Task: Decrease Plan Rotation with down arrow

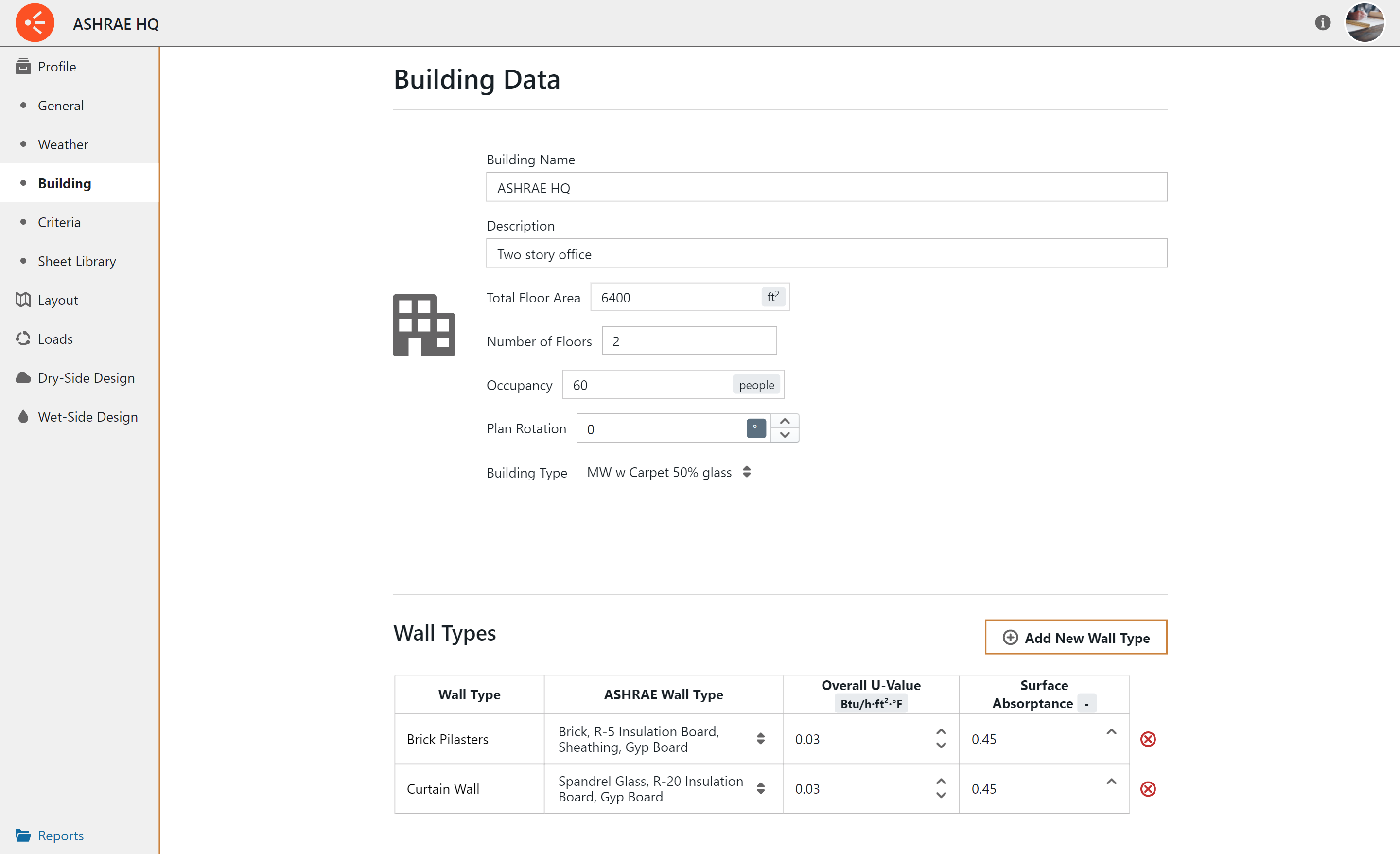Action: (785, 435)
